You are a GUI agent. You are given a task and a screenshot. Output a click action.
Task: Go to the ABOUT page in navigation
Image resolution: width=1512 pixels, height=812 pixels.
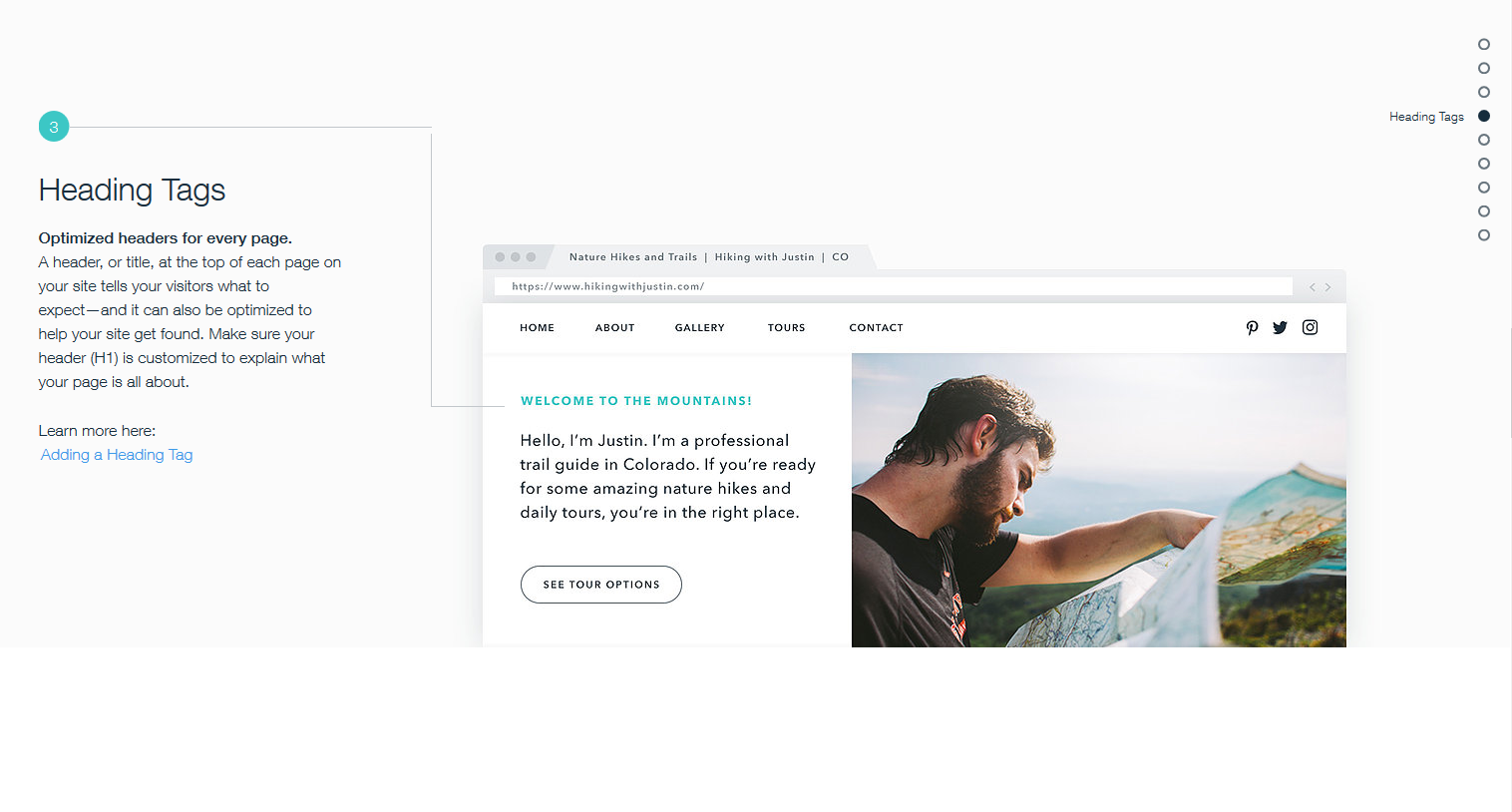(x=614, y=327)
